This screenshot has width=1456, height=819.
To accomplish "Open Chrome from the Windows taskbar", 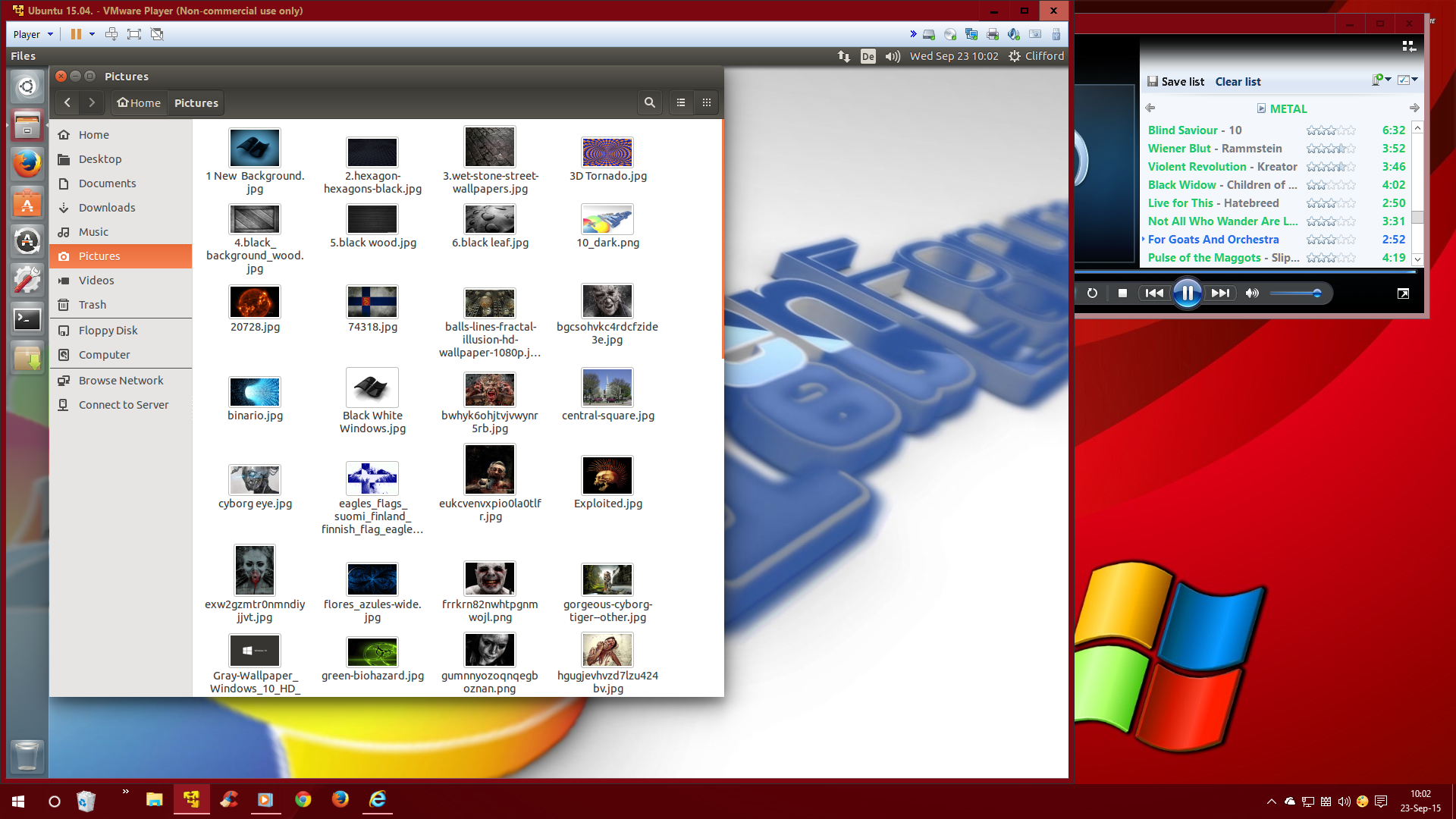I will pos(303,799).
